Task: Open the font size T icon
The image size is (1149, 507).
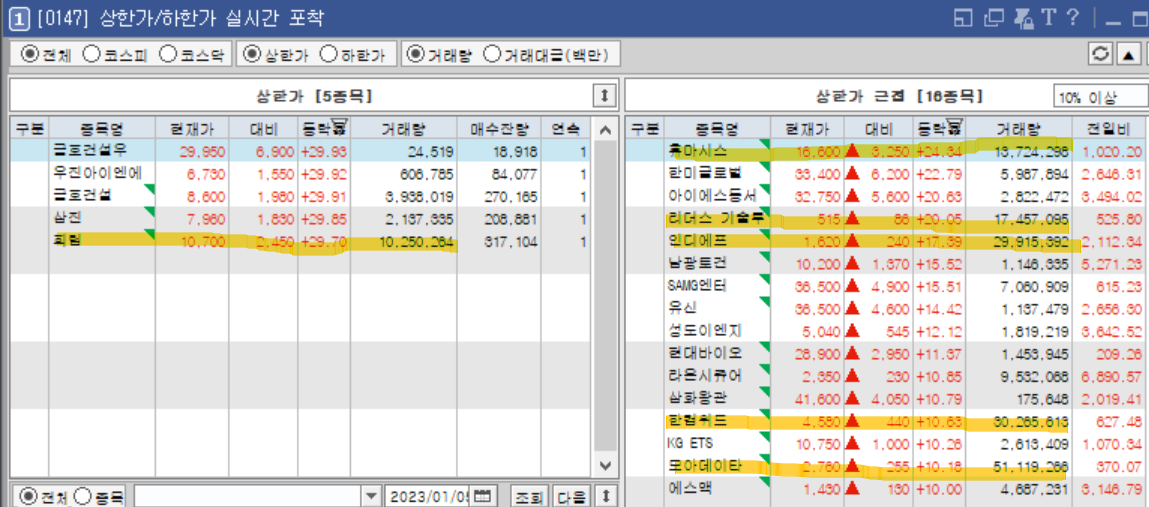Action: [1049, 18]
